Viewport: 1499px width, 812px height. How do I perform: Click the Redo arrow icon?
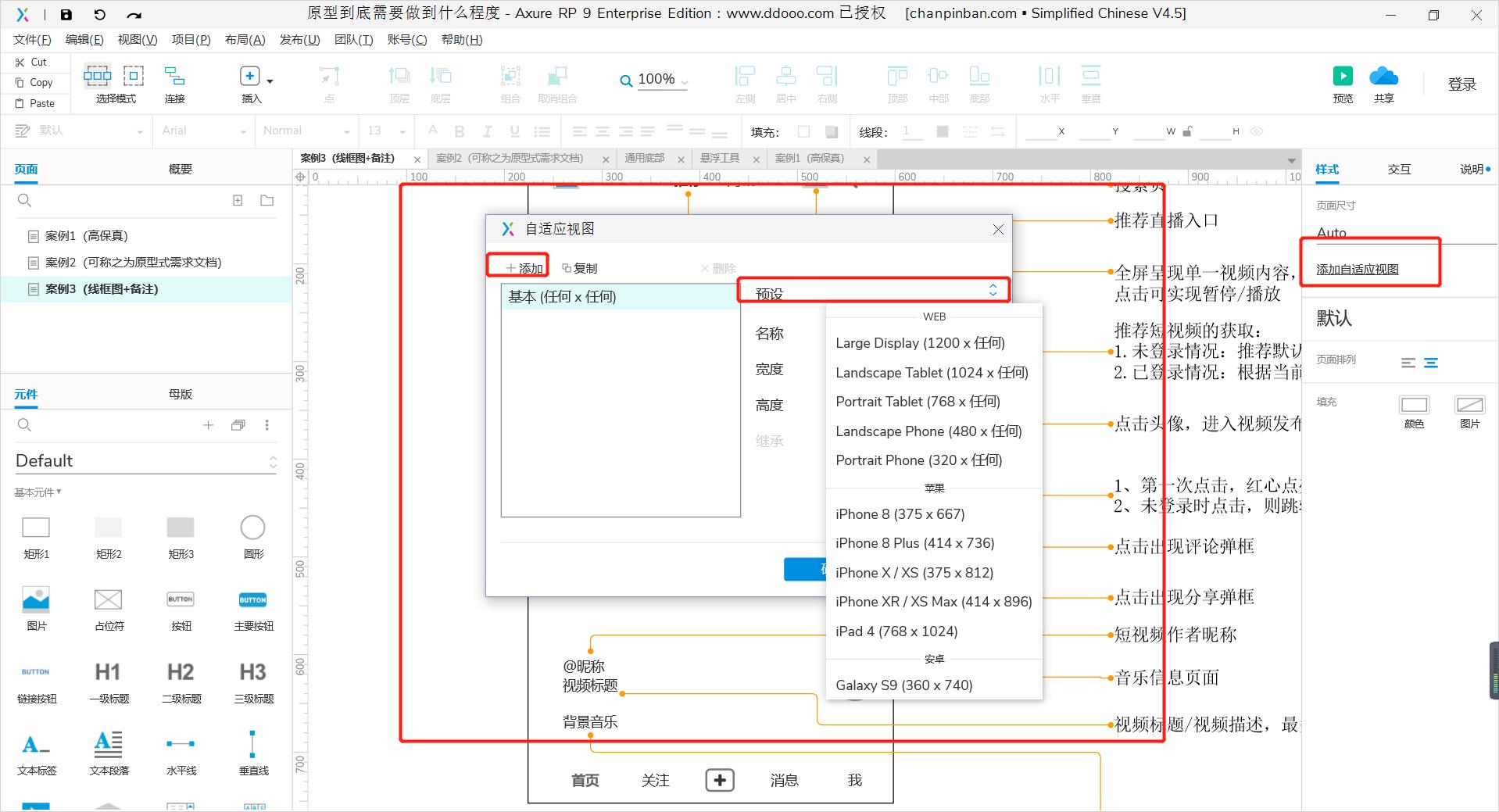point(134,14)
